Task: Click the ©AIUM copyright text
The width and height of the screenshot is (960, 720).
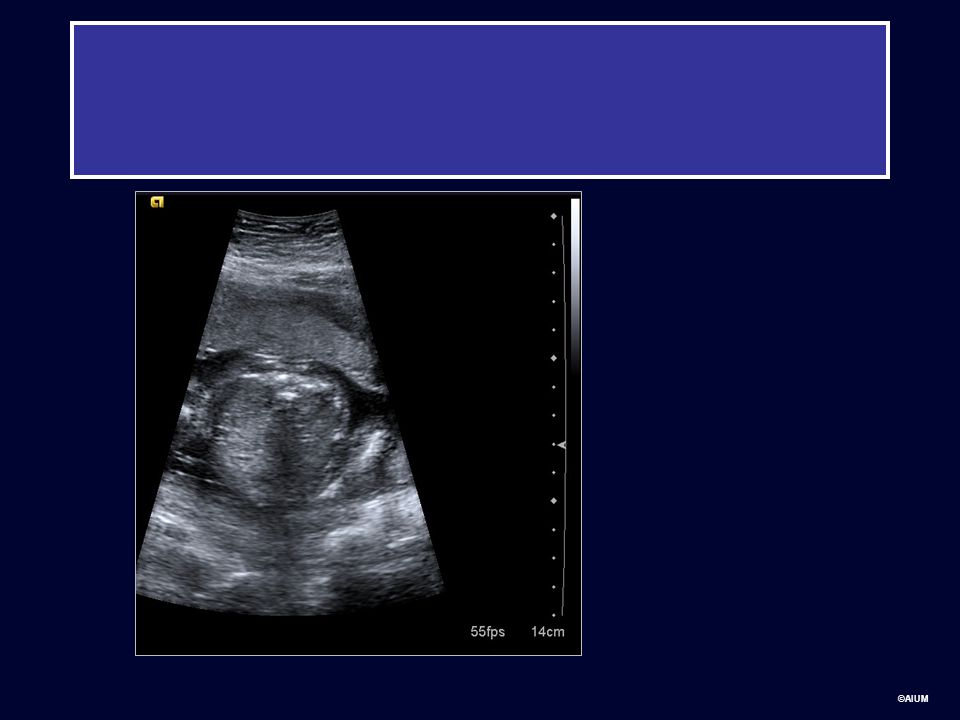Action: tap(912, 699)
